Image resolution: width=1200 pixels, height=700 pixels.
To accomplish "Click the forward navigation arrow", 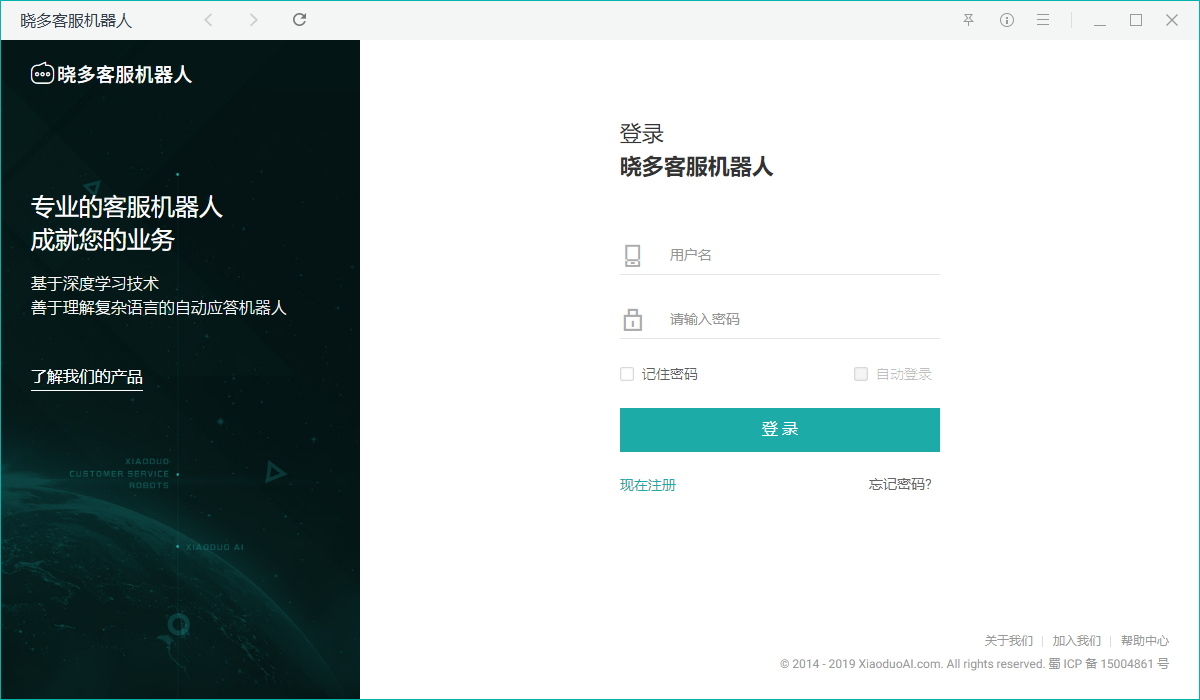I will (253, 19).
